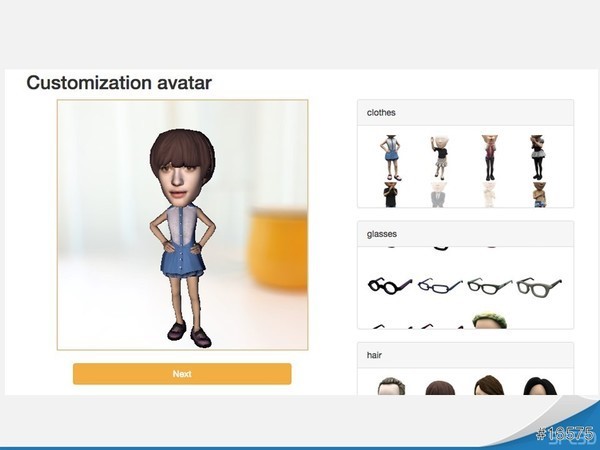600x450 pixels.
Task: Select the short grey-brown spiky hairstyle
Action: [x=391, y=386]
